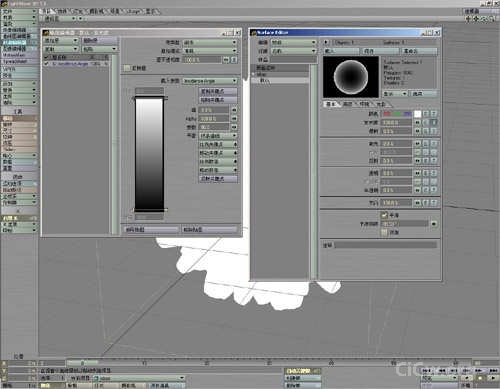Switch to Advanced tab in Surface Editor

click(347, 104)
